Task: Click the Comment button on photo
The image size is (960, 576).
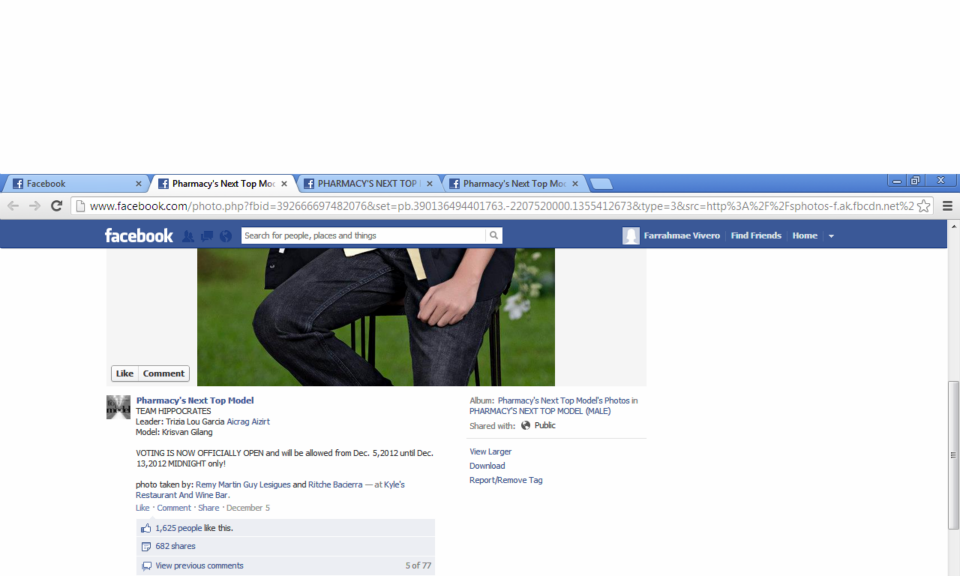Action: click(163, 373)
